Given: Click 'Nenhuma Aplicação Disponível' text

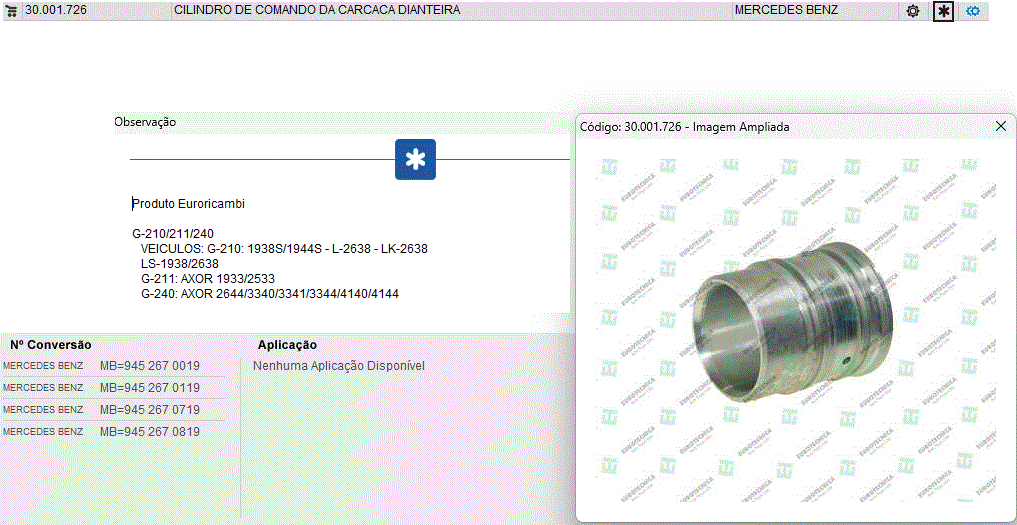Looking at the screenshot, I should click(x=338, y=366).
